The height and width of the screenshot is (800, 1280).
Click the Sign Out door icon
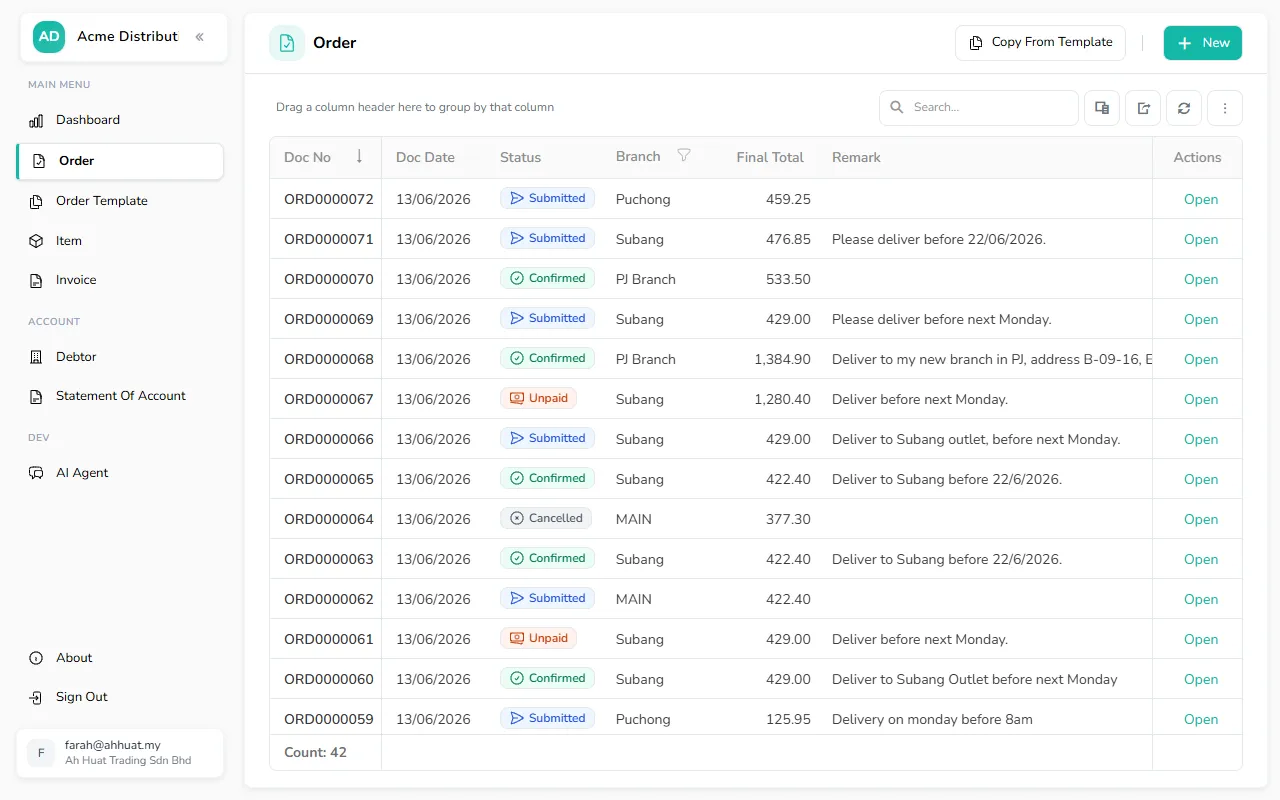pyautogui.click(x=36, y=697)
